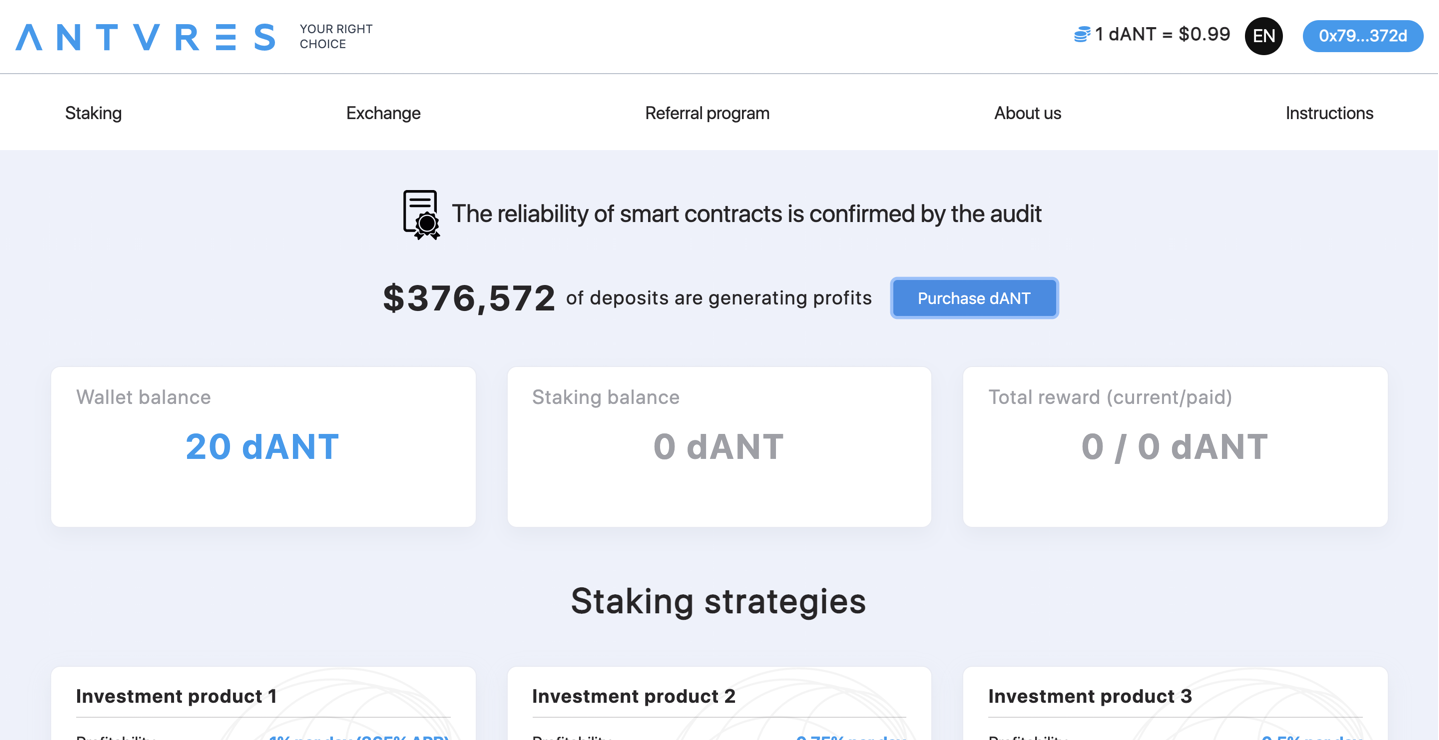The image size is (1439, 740).
Task: Click the dANT coin stack icon
Action: coord(1082,35)
